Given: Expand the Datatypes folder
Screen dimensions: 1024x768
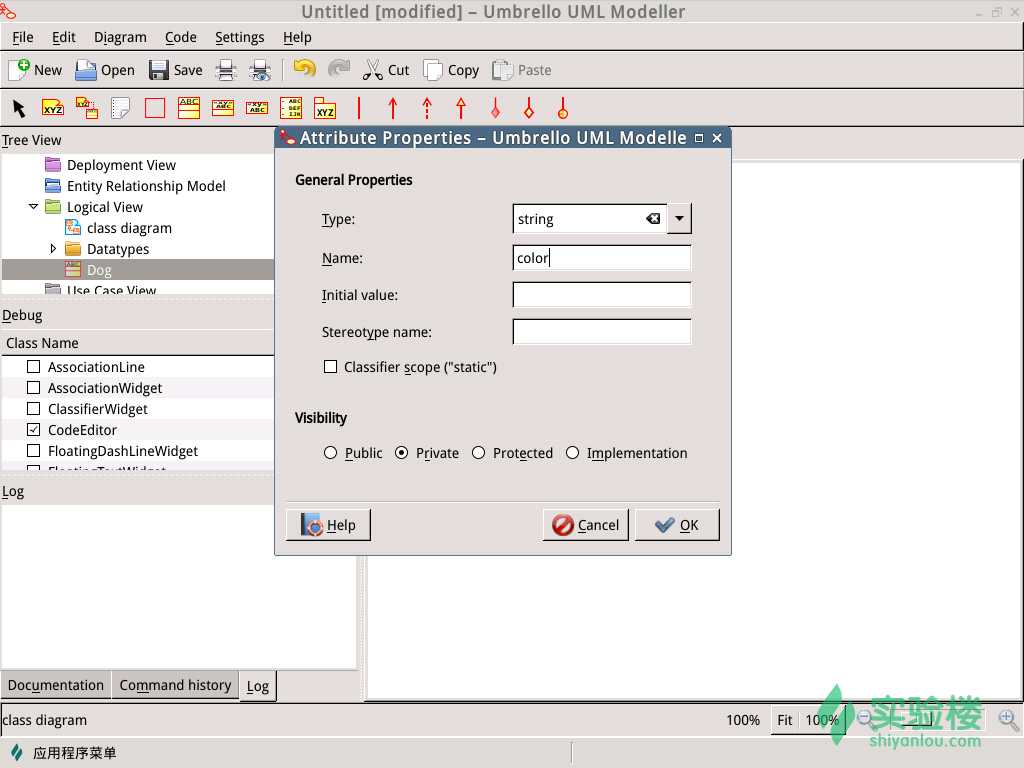Looking at the screenshot, I should pos(54,249).
